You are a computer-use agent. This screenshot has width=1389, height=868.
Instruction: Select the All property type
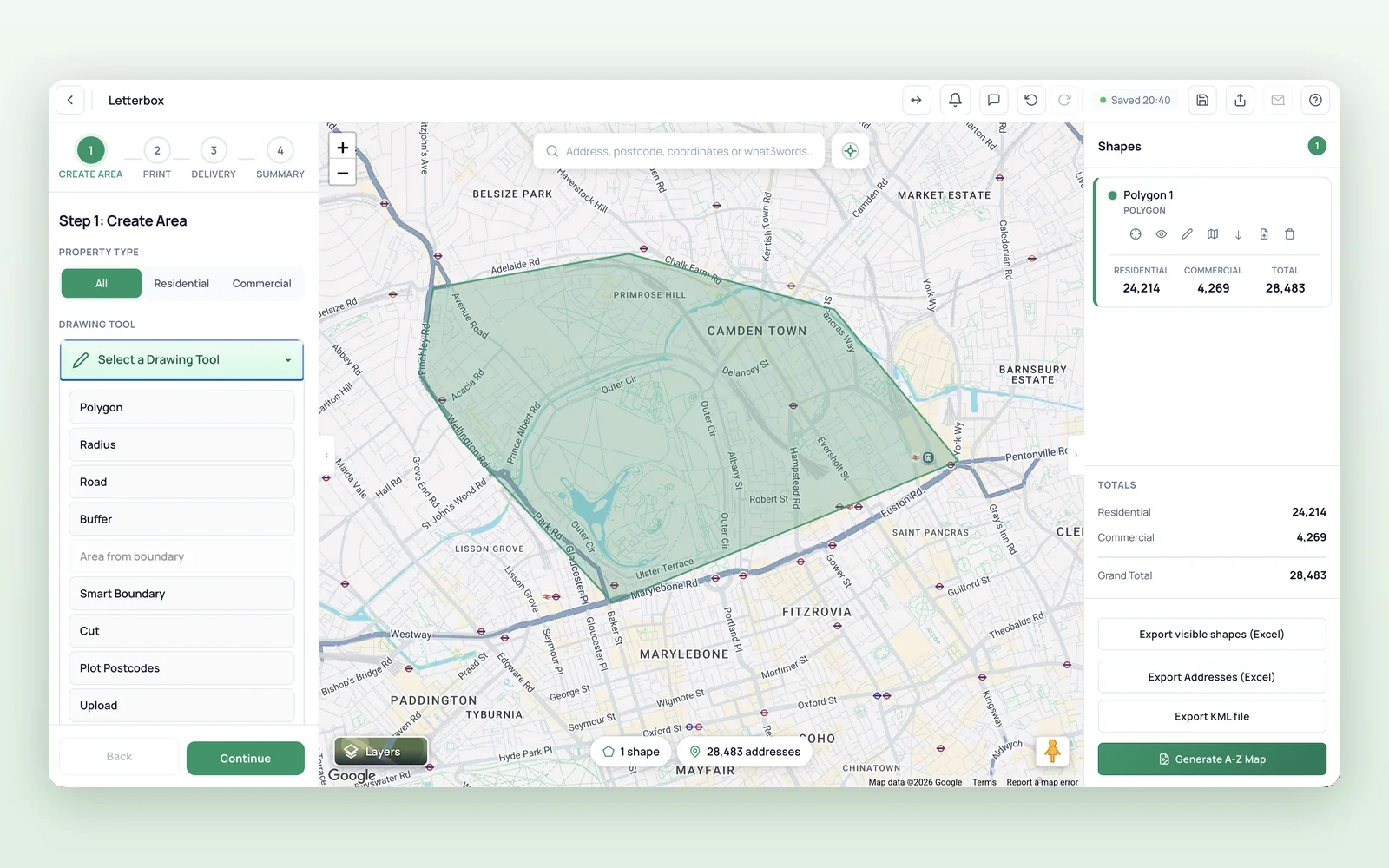coord(102,284)
